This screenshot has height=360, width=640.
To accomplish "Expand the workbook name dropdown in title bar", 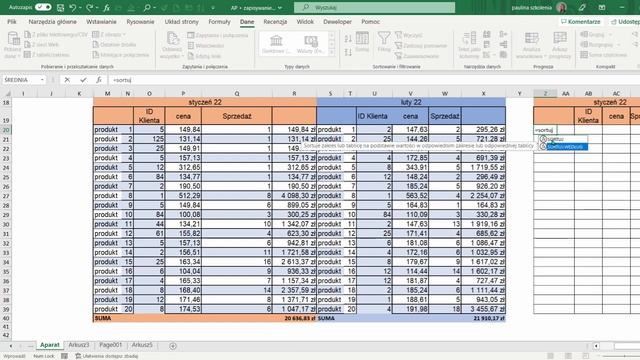I will (280, 8).
